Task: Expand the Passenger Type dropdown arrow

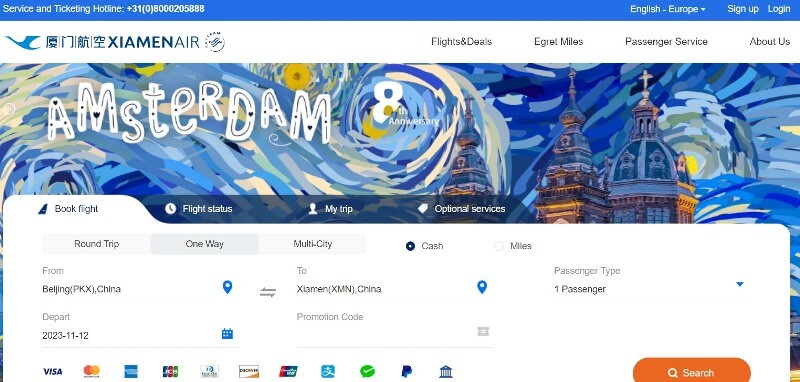Action: click(x=740, y=284)
